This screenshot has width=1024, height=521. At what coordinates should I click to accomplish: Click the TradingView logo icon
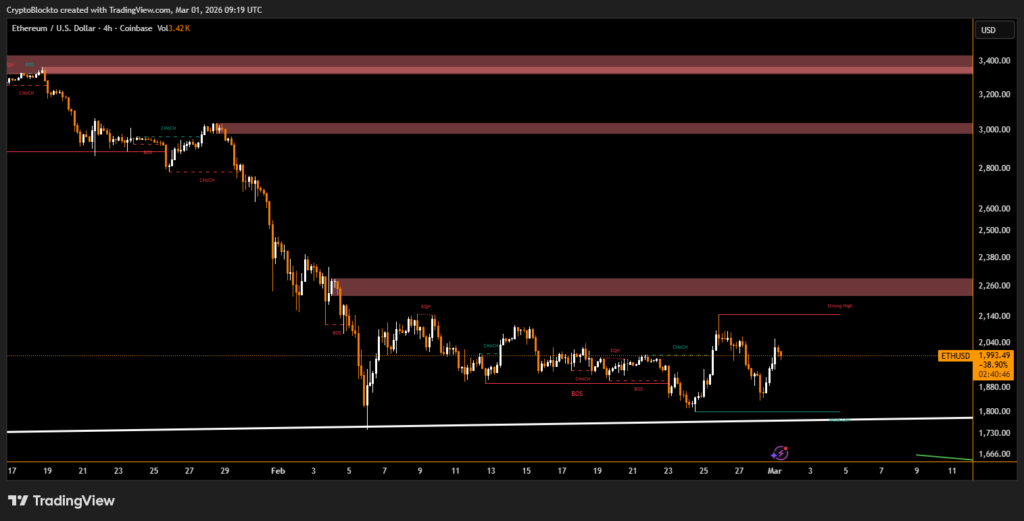[18, 500]
